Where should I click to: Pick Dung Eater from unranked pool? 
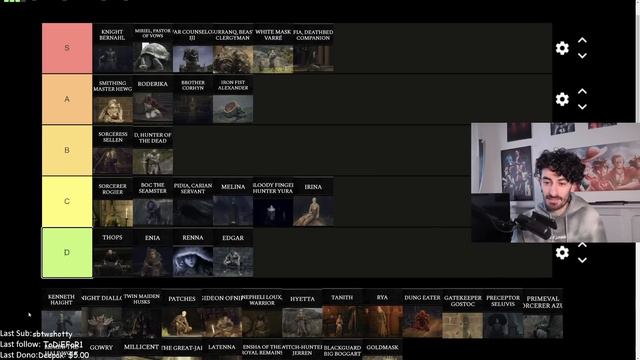422,313
